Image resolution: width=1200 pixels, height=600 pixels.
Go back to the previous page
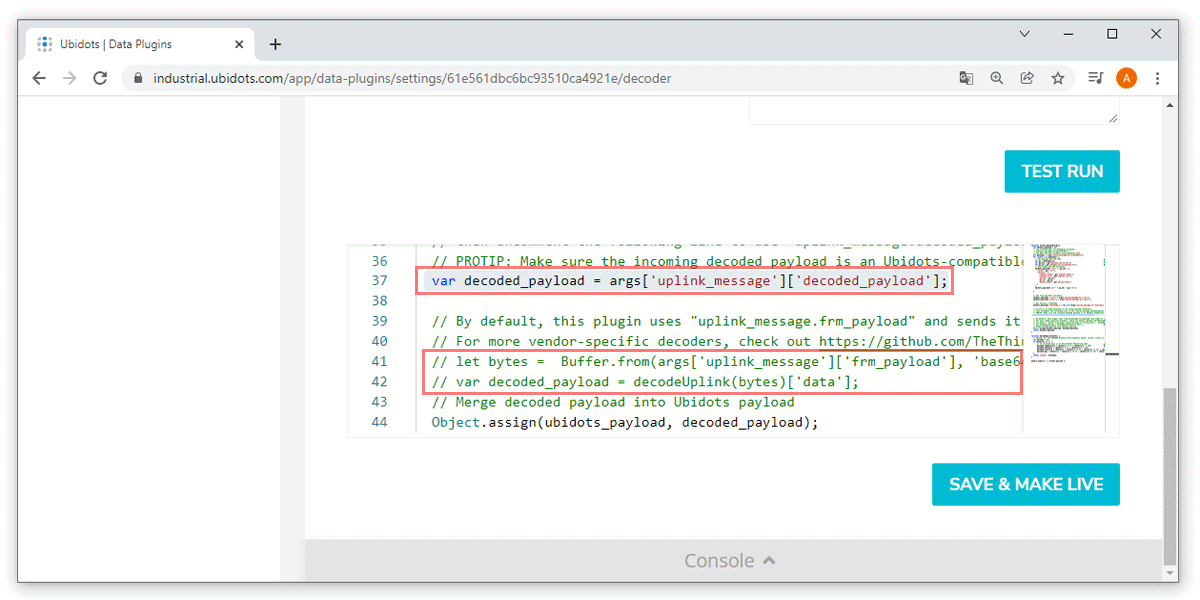39,78
